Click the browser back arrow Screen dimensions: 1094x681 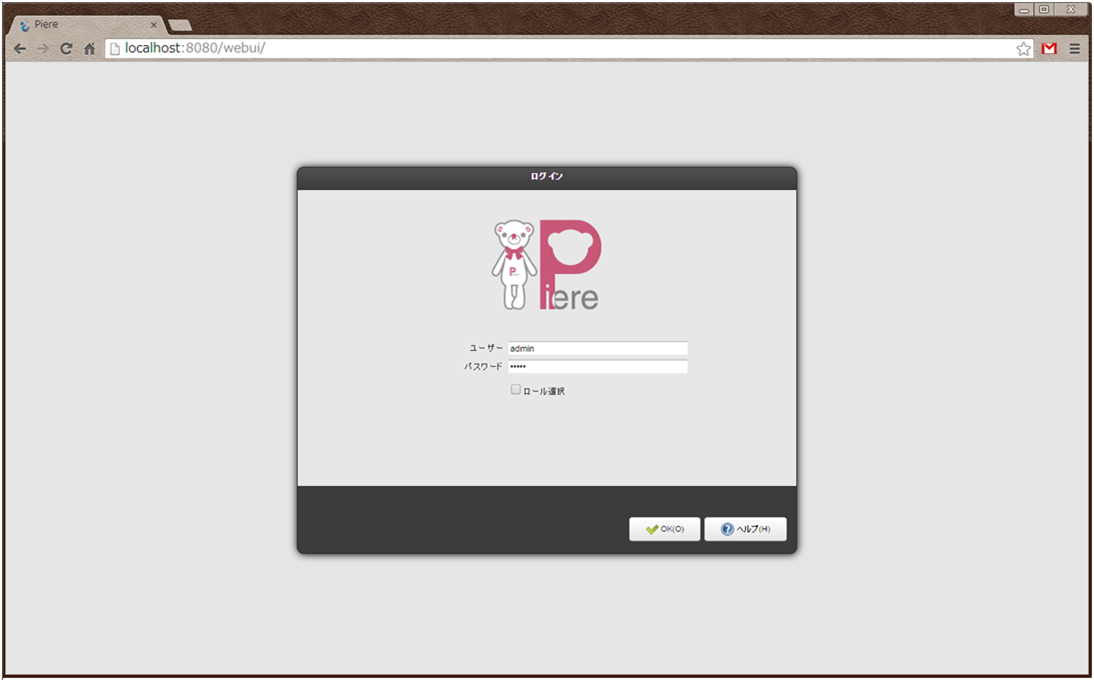point(20,49)
